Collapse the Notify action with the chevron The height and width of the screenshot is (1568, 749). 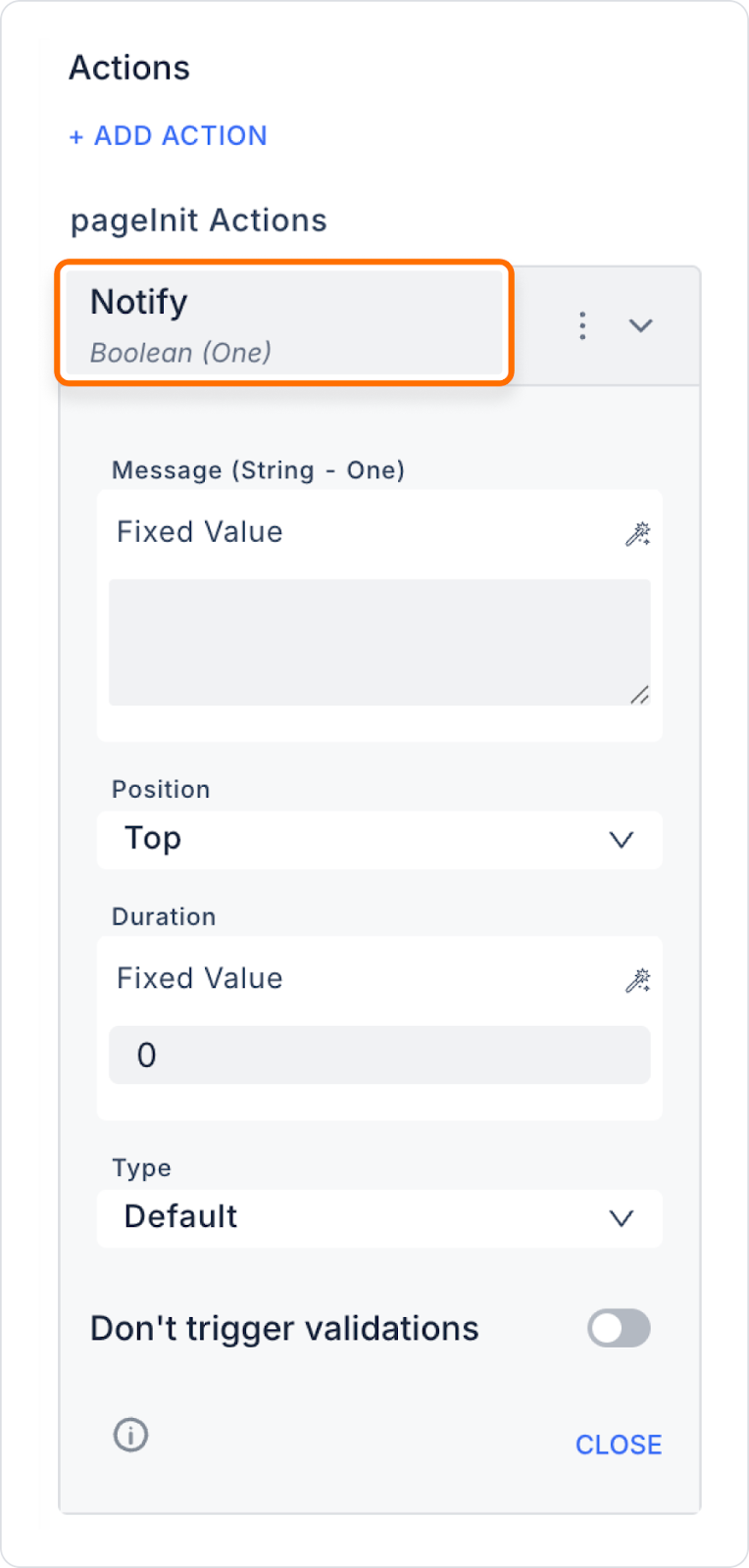pyautogui.click(x=640, y=325)
